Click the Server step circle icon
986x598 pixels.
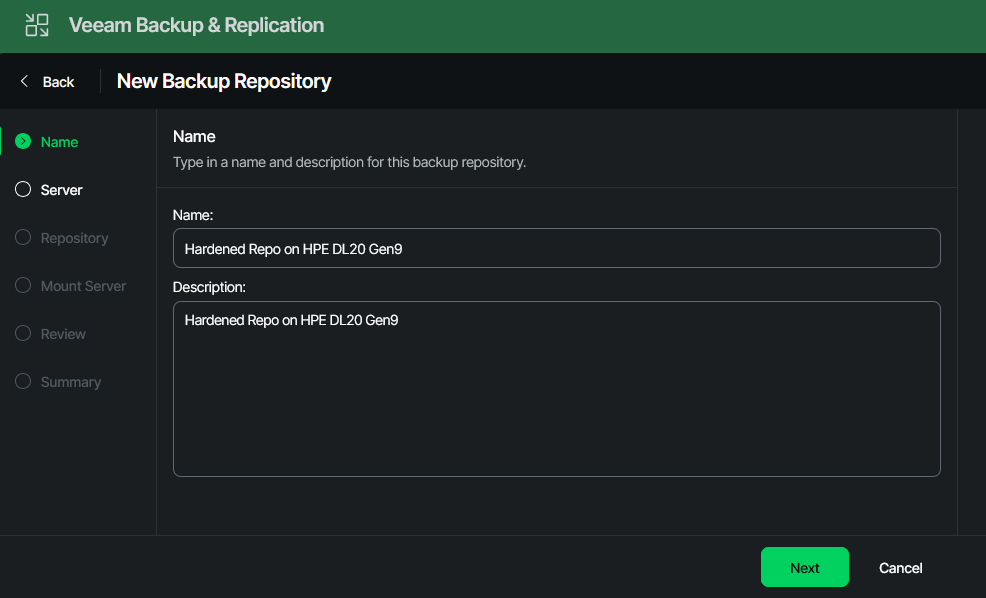click(x=23, y=190)
